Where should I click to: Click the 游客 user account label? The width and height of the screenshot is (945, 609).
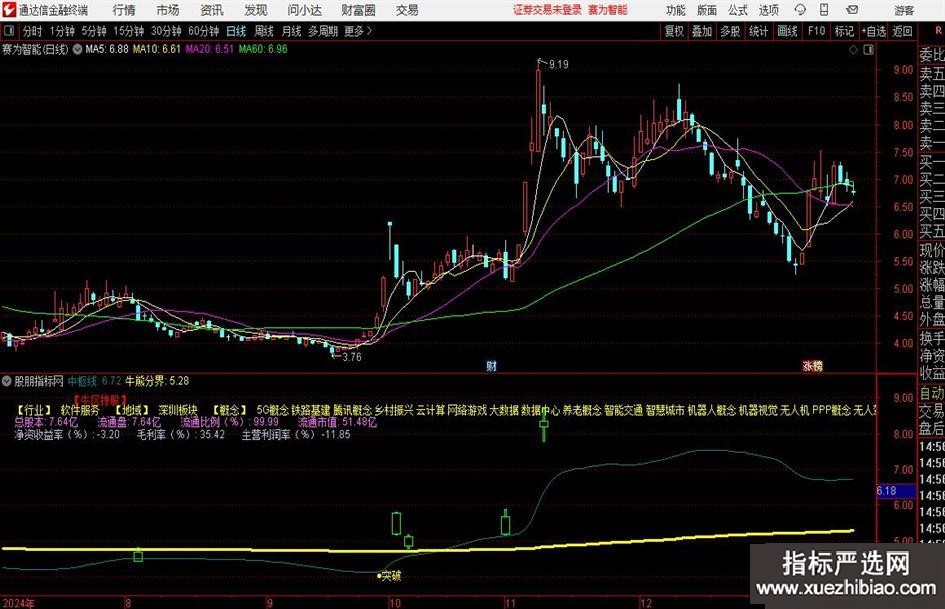pos(904,10)
